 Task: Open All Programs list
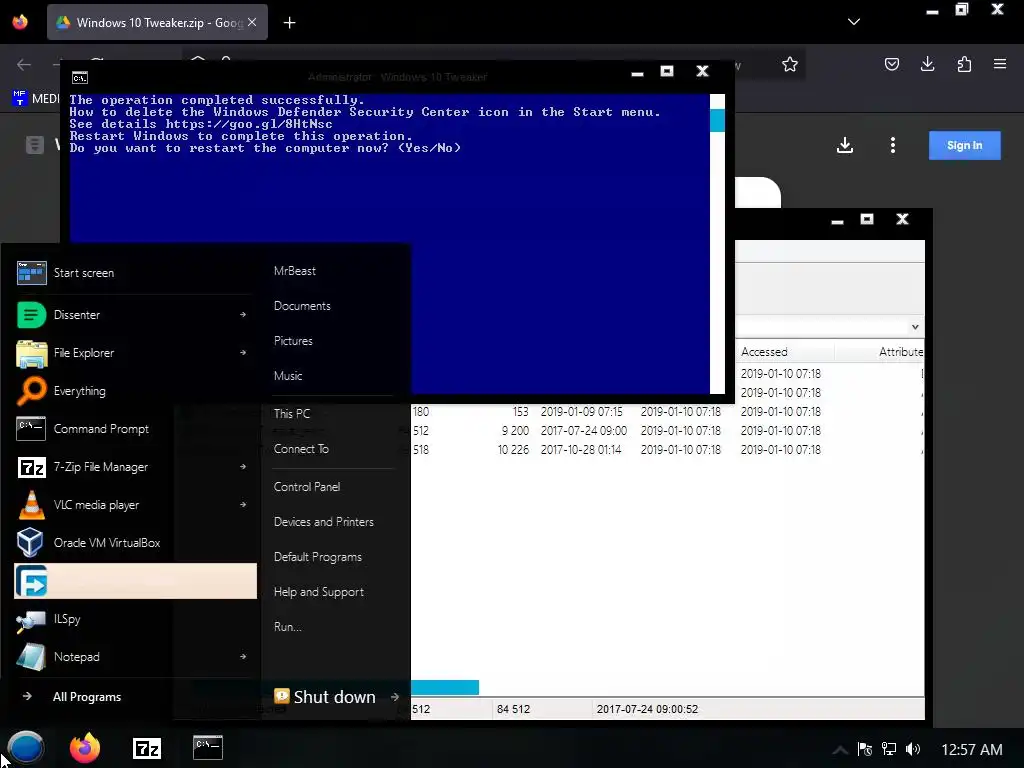(87, 697)
